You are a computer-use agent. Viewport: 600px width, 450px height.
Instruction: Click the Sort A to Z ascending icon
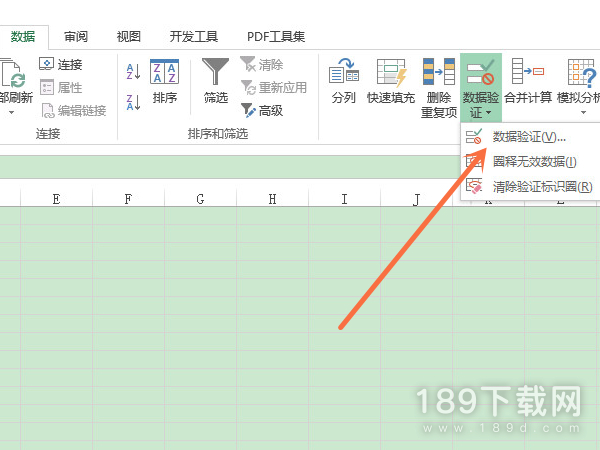(x=133, y=71)
